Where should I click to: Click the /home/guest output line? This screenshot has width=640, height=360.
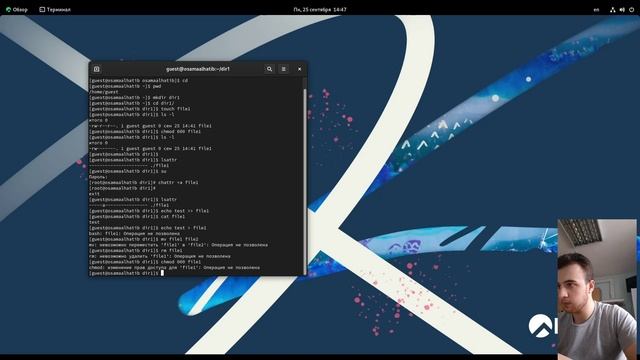coord(104,92)
